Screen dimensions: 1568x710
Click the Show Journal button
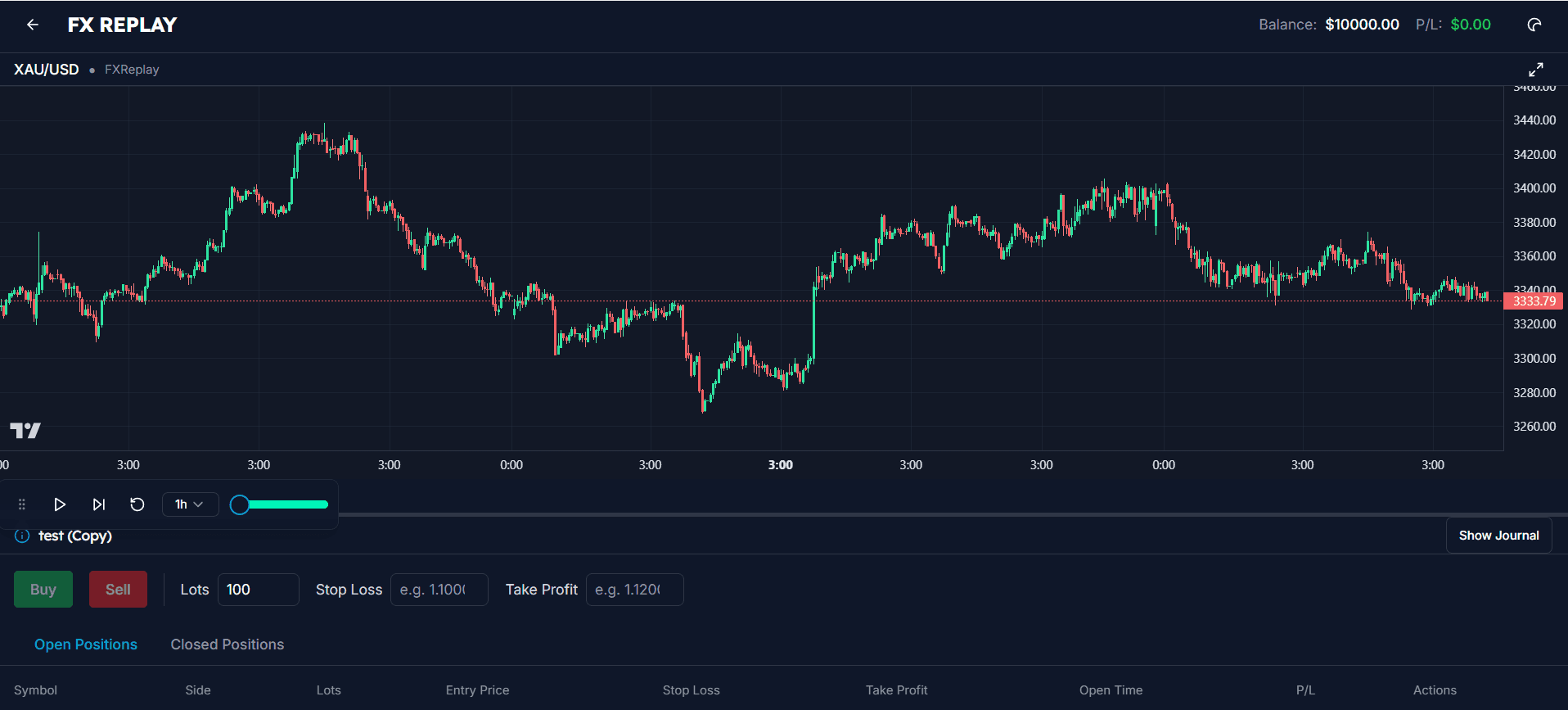(1498, 536)
